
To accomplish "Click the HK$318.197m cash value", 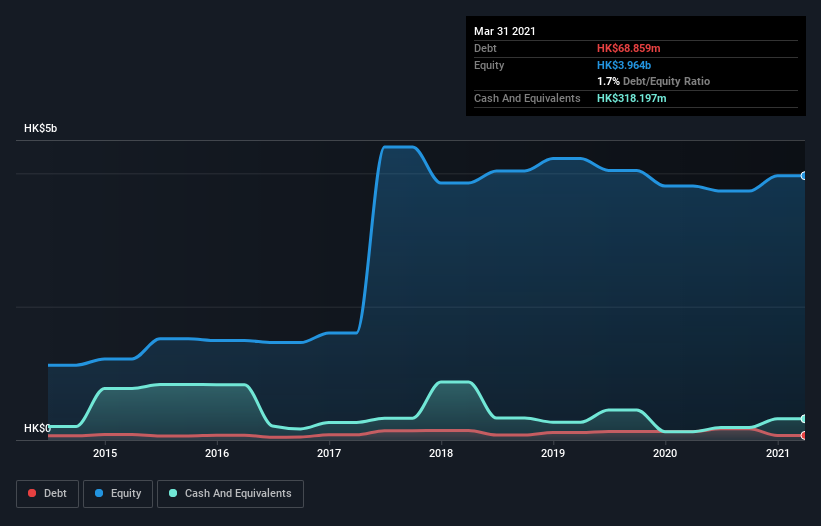I will click(631, 98).
